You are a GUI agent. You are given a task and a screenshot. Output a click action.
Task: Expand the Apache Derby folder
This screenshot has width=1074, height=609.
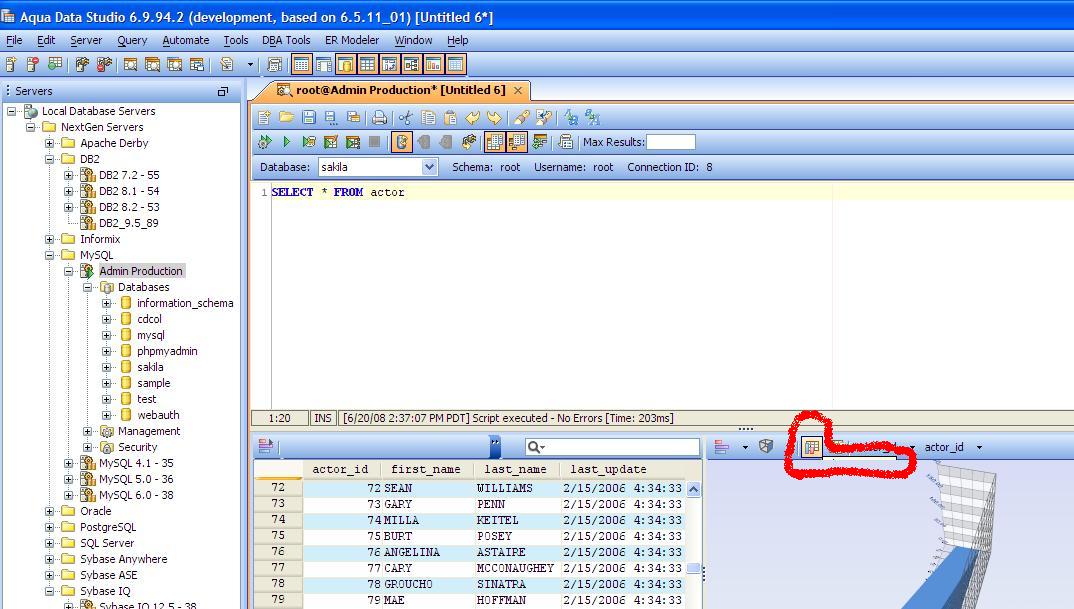tap(49, 143)
